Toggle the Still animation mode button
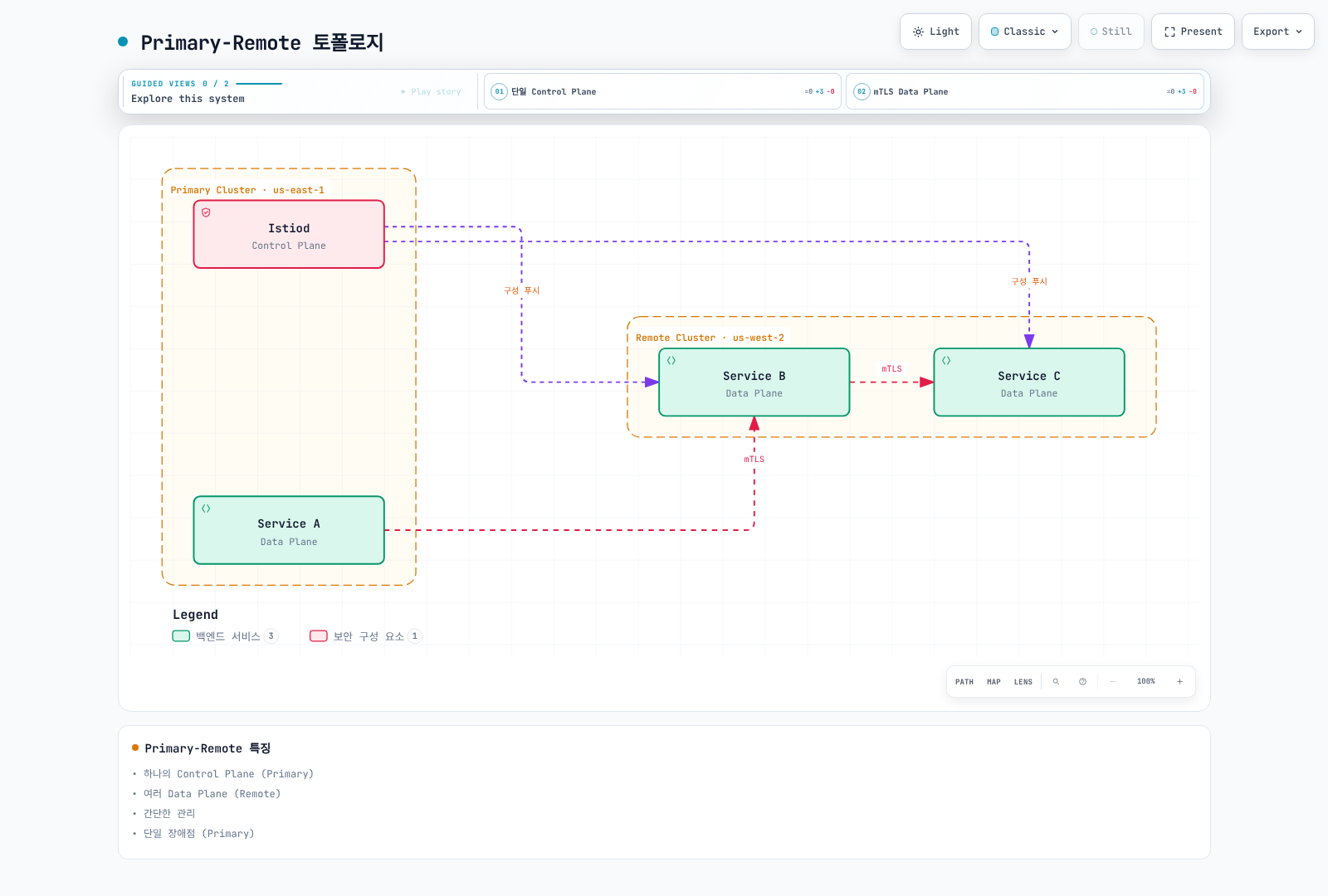Viewport: 1328px width, 896px height. pyautogui.click(x=1111, y=32)
